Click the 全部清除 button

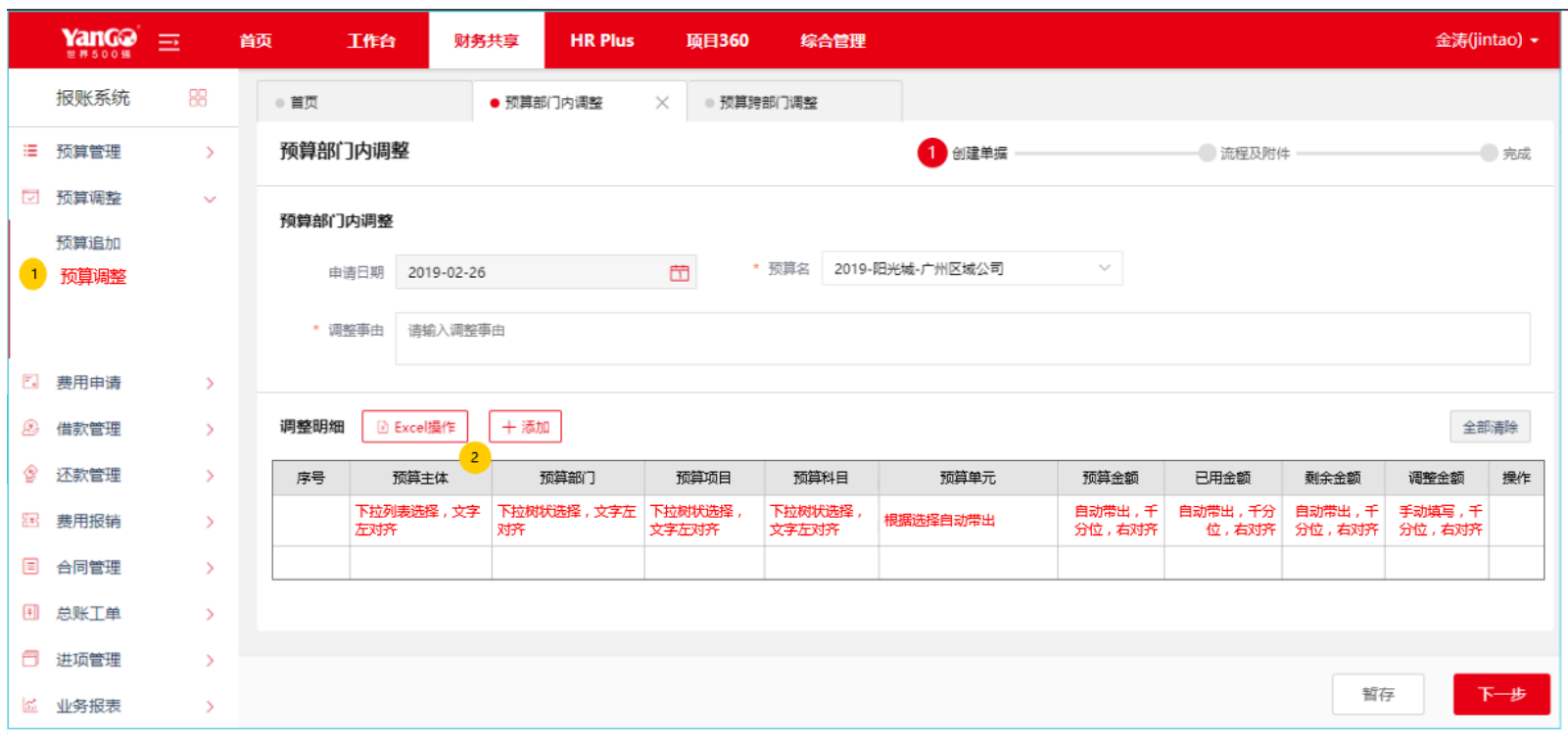(1490, 427)
